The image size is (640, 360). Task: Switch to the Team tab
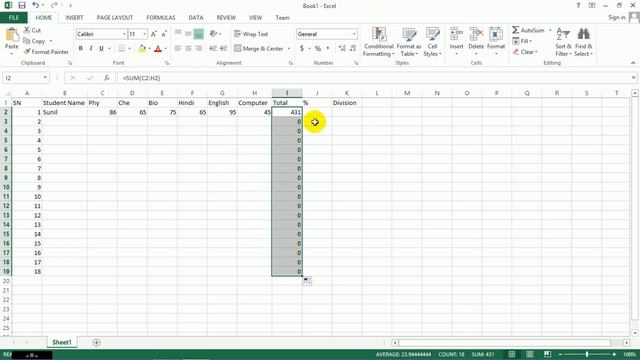[282, 18]
